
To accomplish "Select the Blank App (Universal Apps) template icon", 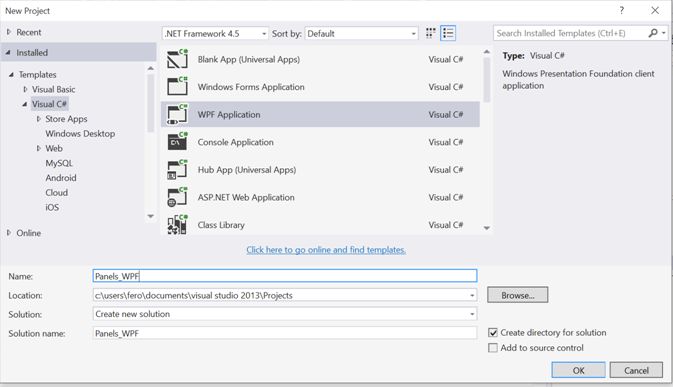I will 177,59.
